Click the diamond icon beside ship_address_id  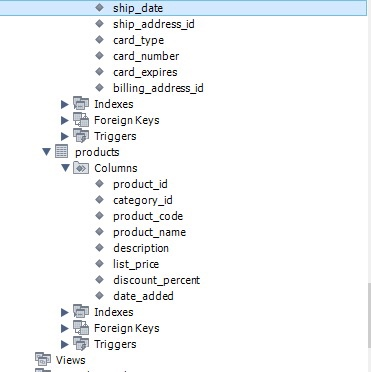(x=99, y=23)
